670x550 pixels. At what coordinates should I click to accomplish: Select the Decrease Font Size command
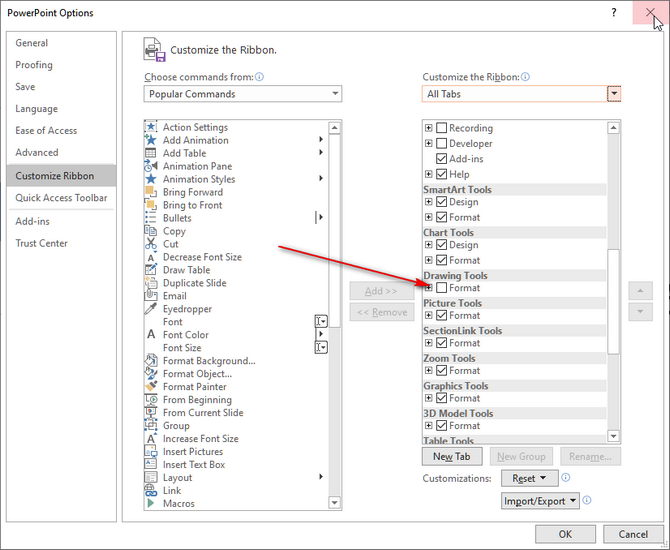[x=236, y=257]
